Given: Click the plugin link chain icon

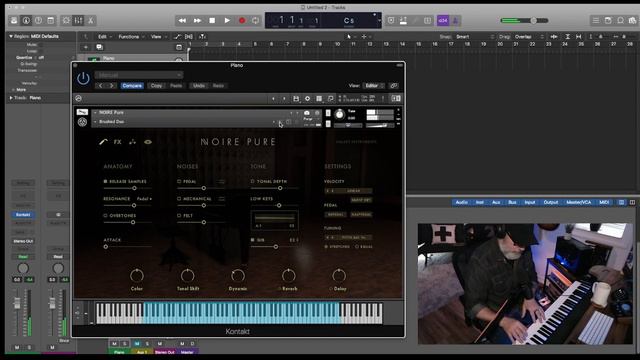Looking at the screenshot, I should [394, 86].
